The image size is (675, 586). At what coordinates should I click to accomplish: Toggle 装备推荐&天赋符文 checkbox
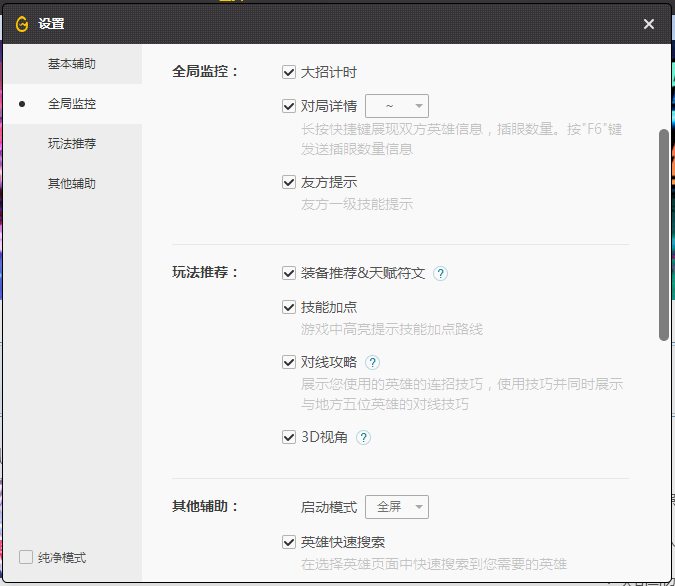[289, 273]
